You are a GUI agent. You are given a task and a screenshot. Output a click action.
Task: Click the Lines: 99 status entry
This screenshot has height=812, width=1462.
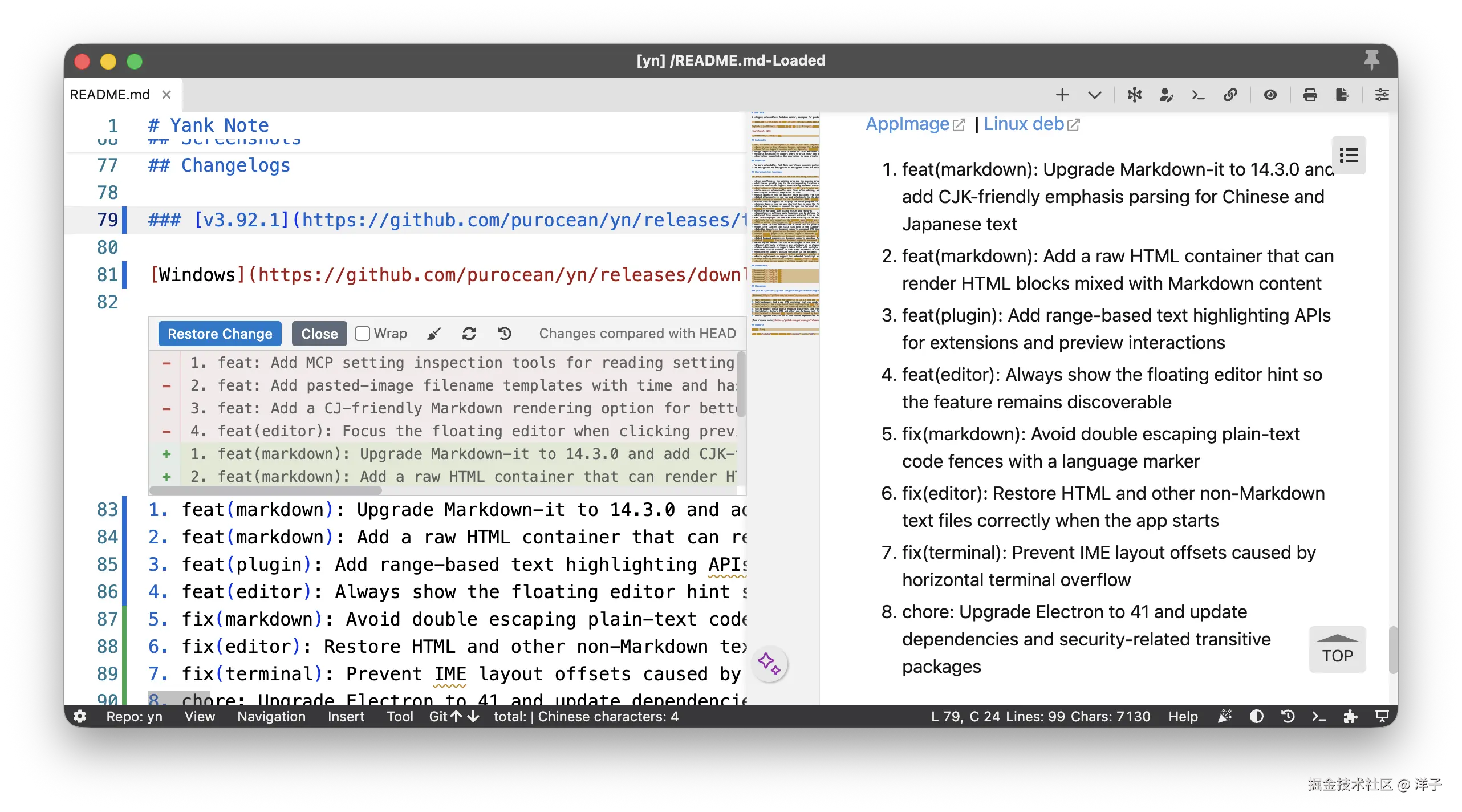[1035, 716]
